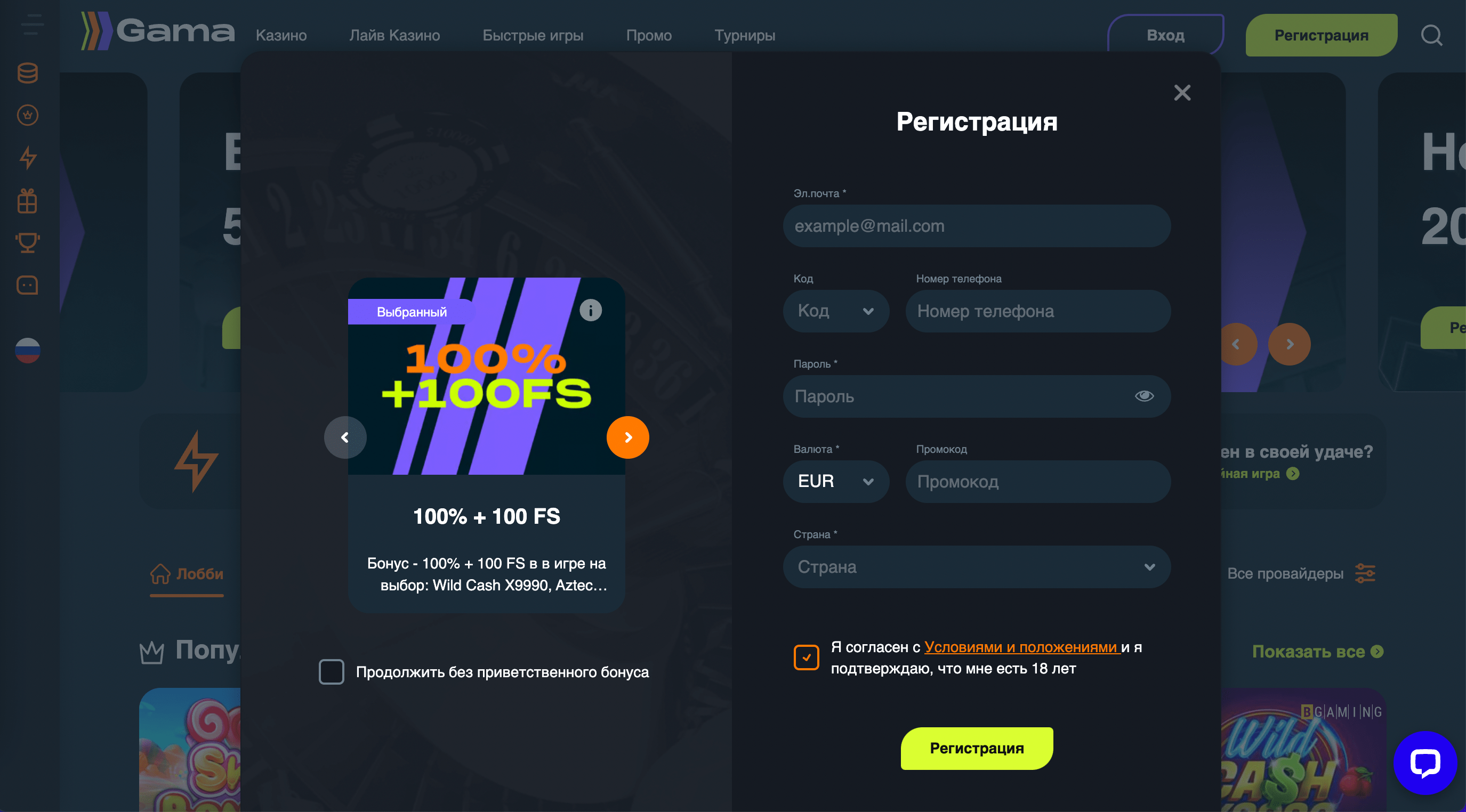Toggle password visibility eye icon
This screenshot has height=812, width=1466.
[1144, 396]
